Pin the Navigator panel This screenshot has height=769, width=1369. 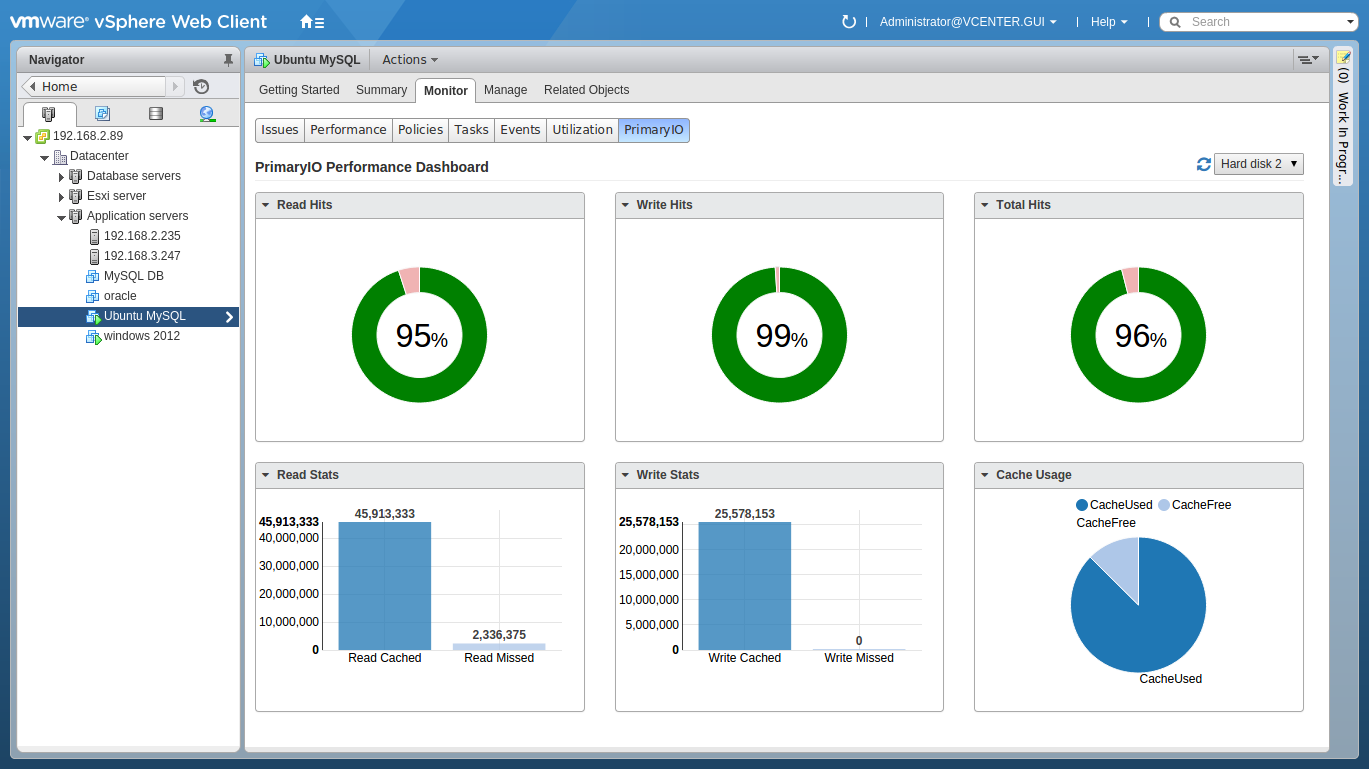click(228, 60)
